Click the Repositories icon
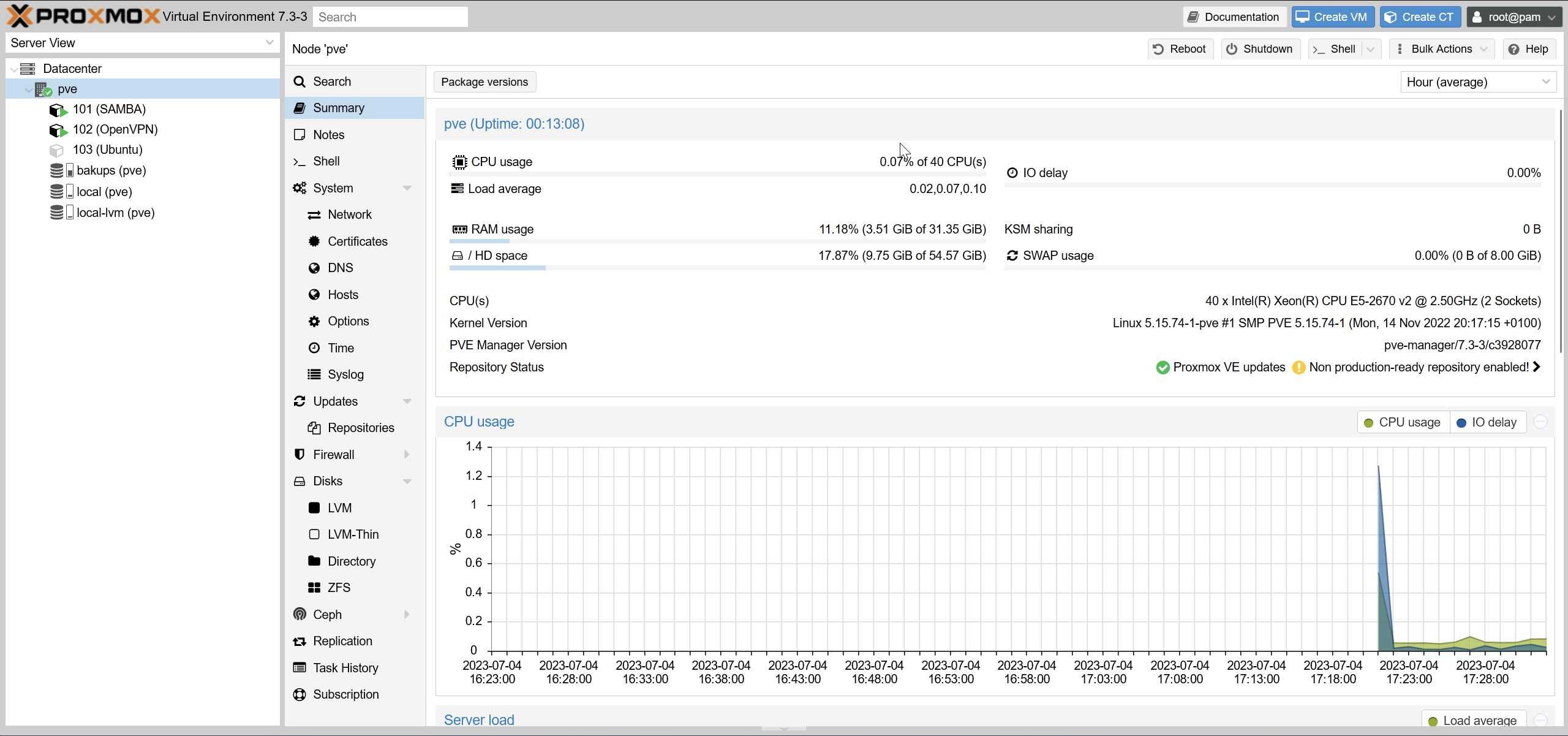The height and width of the screenshot is (736, 1568). click(x=314, y=428)
